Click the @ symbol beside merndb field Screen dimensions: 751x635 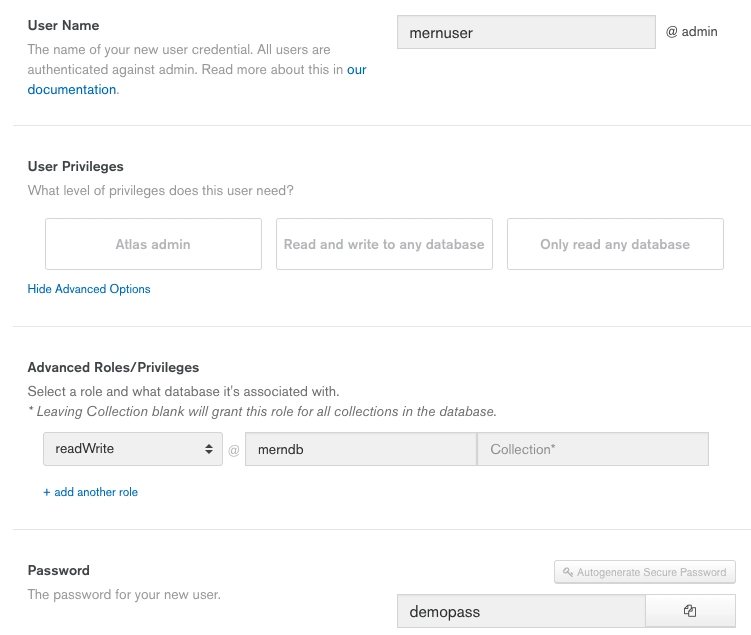tap(234, 450)
